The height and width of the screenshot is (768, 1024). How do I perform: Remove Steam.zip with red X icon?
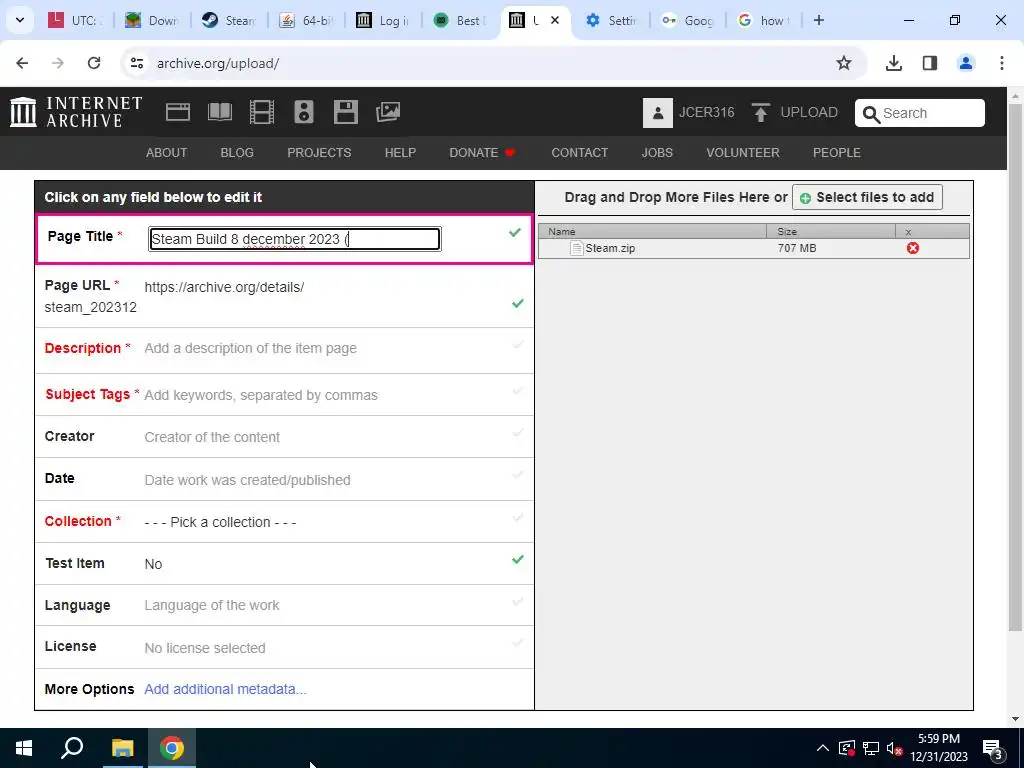coord(912,248)
